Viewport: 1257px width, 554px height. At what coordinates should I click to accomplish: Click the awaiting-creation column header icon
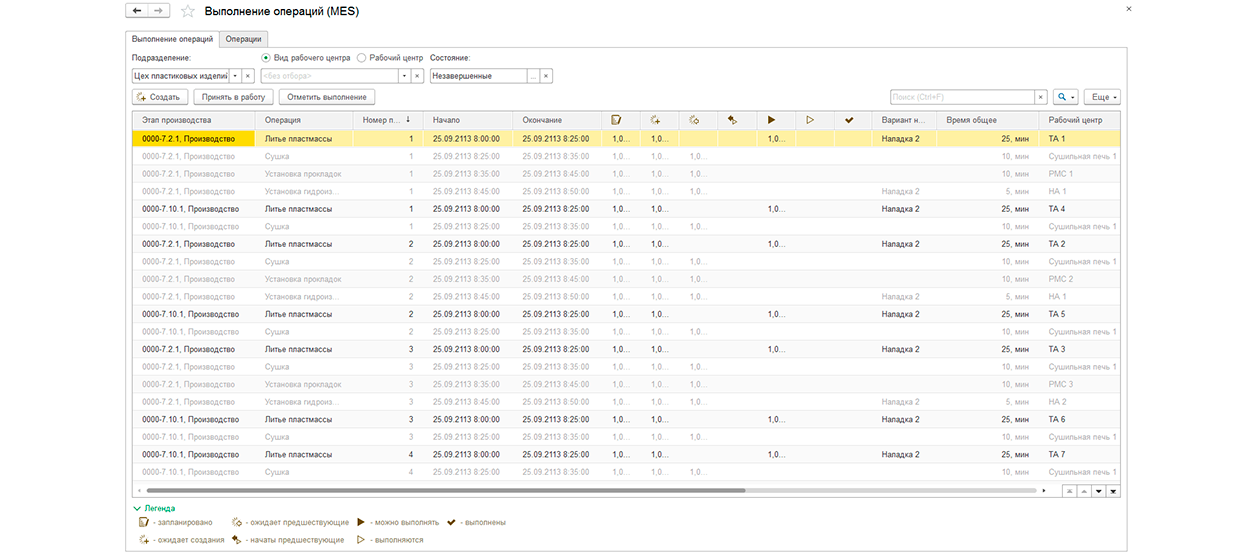tap(655, 120)
